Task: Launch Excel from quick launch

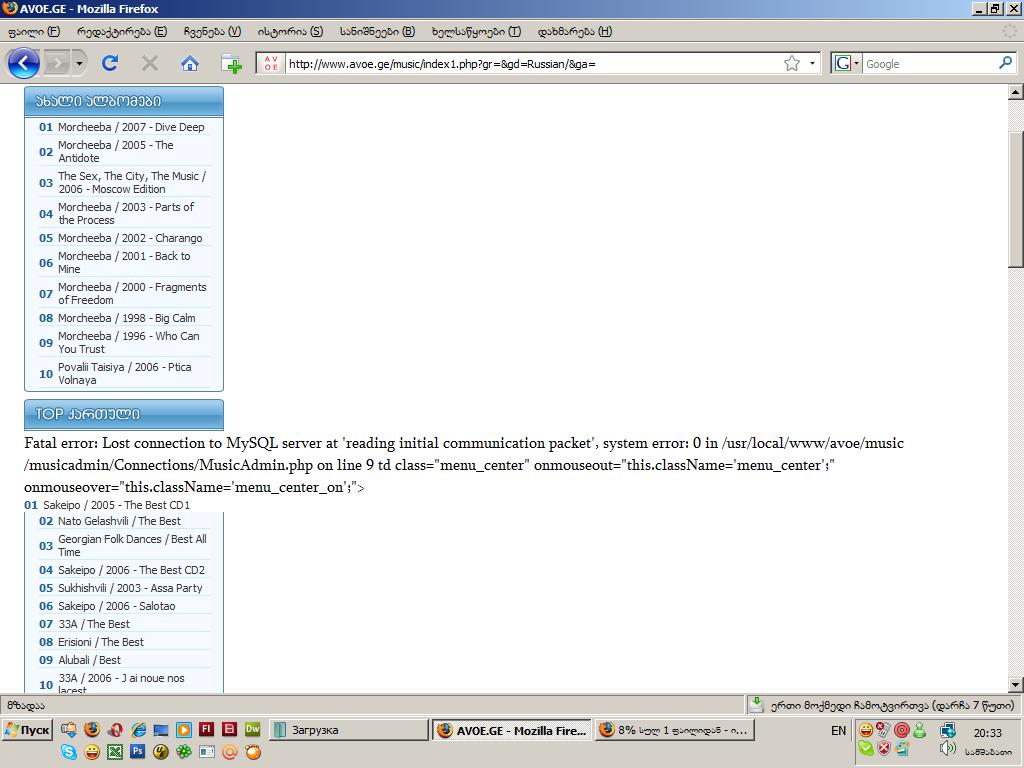Action: pos(115,752)
